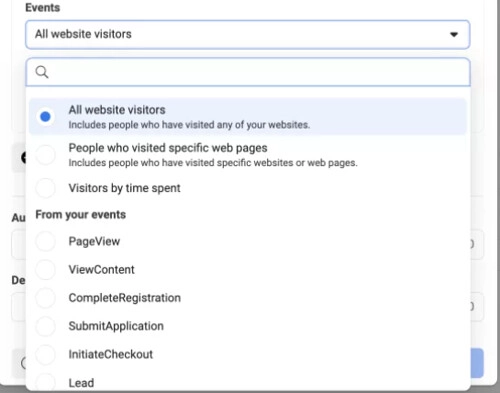This screenshot has width=500, height=393.
Task: Choose People who visited specific web pages radio
Action: pos(45,155)
